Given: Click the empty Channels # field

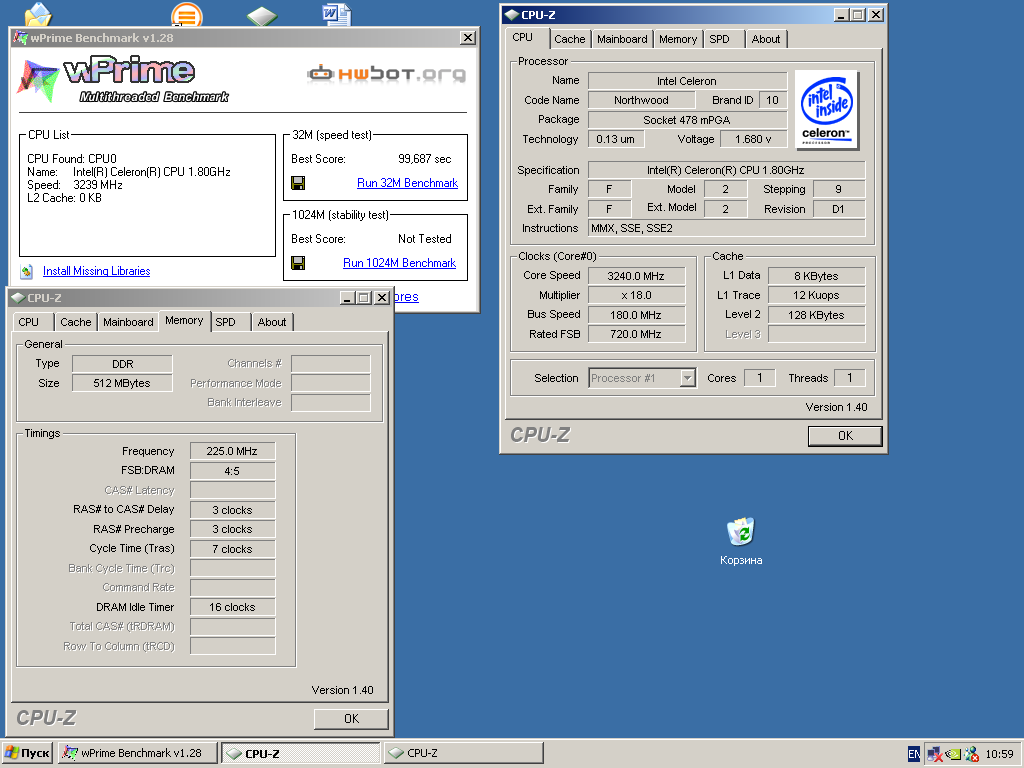Looking at the screenshot, I should pyautogui.click(x=330, y=364).
